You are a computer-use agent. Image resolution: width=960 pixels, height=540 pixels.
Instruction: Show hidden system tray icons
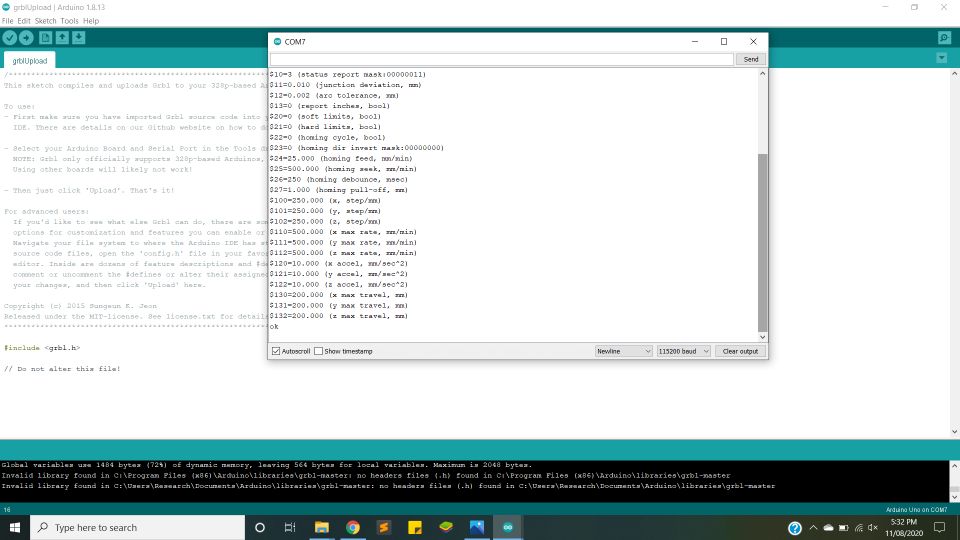[813, 528]
